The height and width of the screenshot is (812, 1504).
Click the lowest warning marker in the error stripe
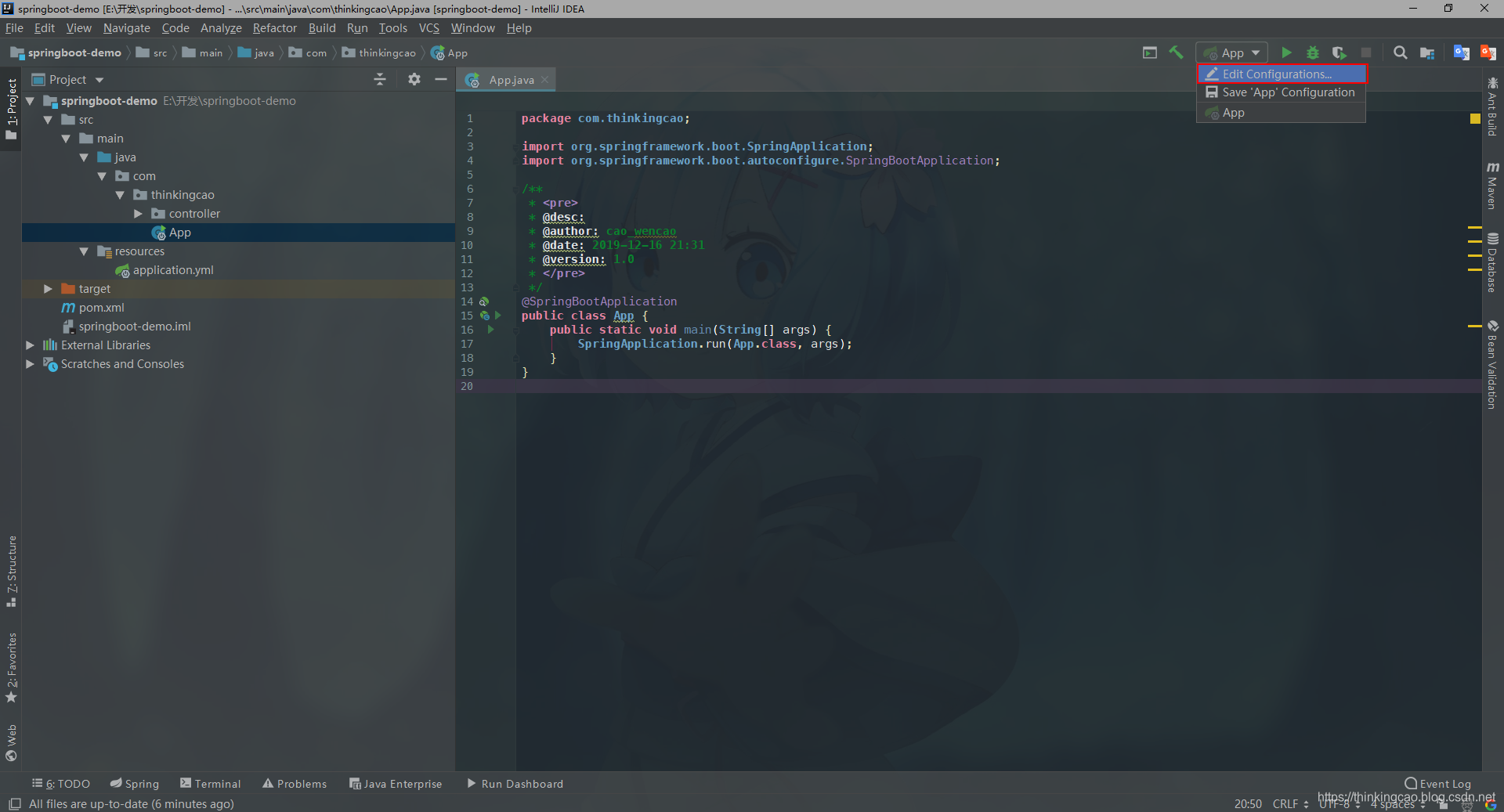[x=1475, y=326]
